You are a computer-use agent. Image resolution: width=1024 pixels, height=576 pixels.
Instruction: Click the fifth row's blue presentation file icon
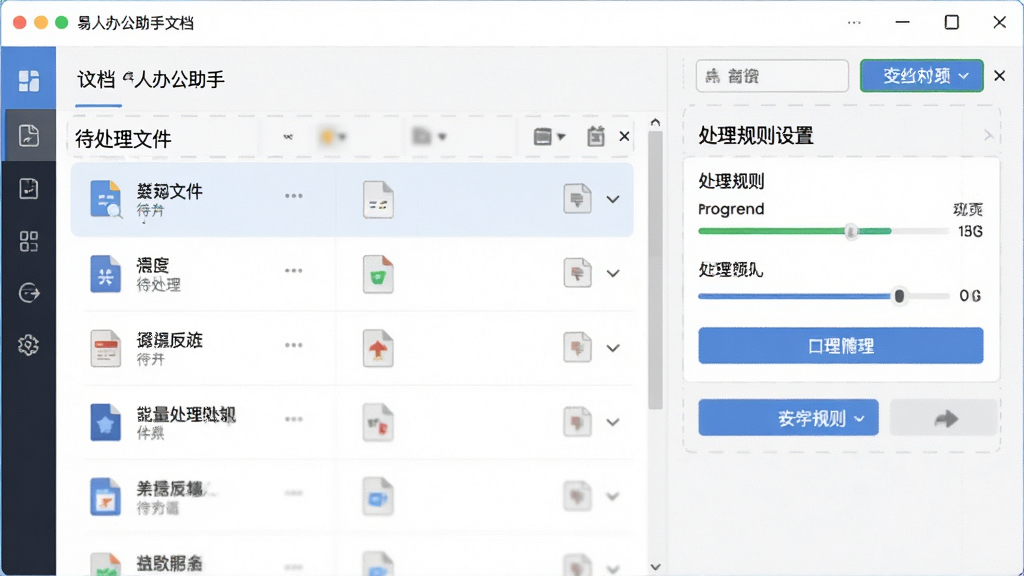coord(105,496)
